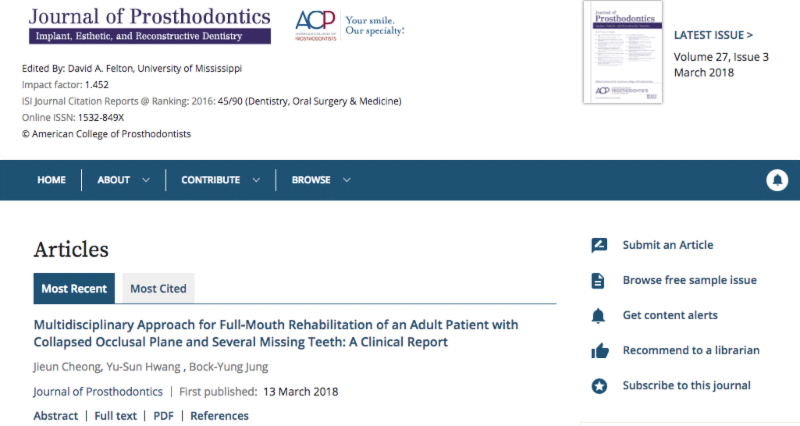Click the Submit an Article pencil icon

[x=599, y=245]
